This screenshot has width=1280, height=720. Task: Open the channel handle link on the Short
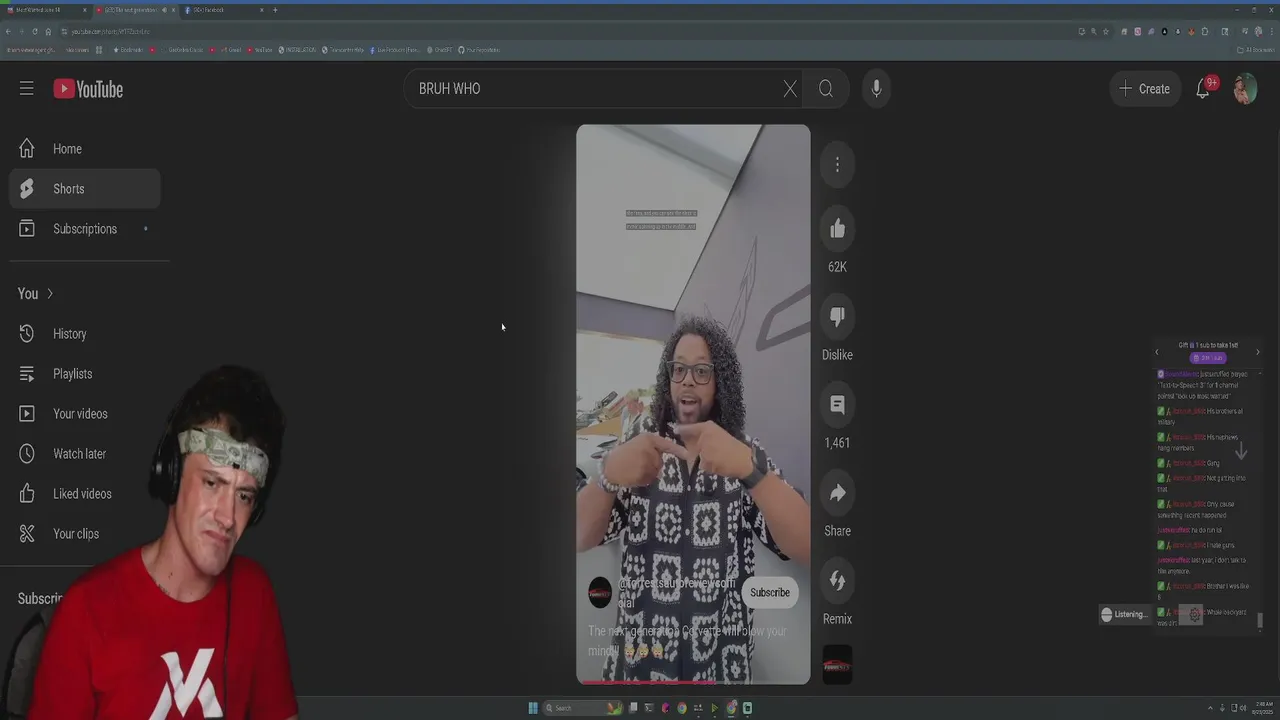coord(677,593)
